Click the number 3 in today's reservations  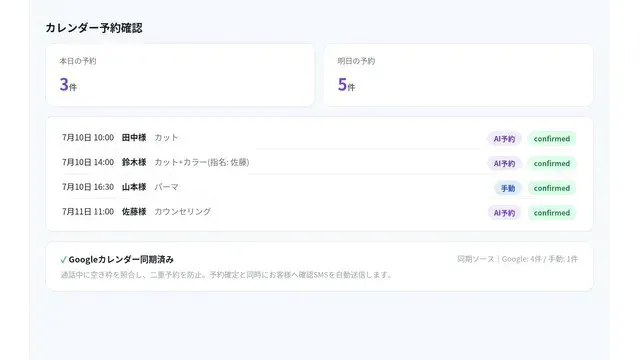coord(64,84)
